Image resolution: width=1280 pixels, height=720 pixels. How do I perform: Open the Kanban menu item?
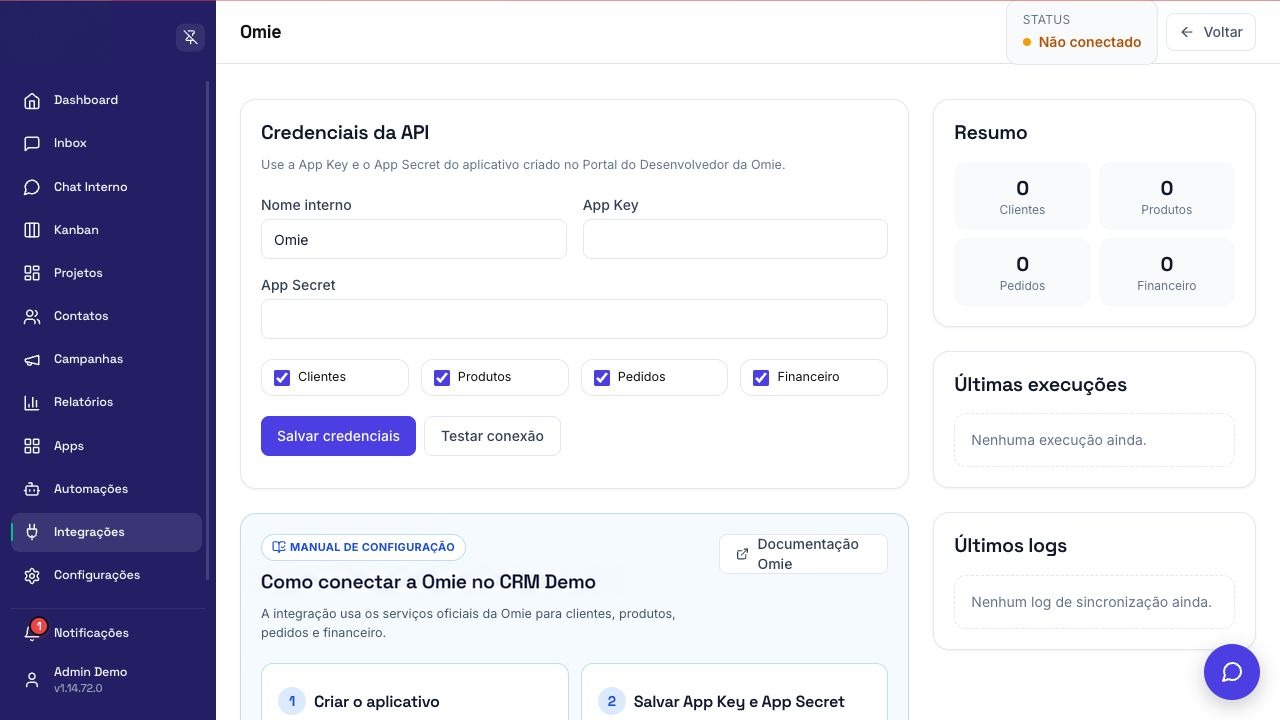[106, 230]
